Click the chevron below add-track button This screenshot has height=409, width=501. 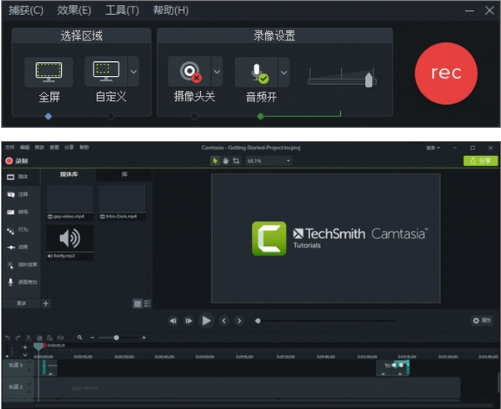tap(25, 355)
